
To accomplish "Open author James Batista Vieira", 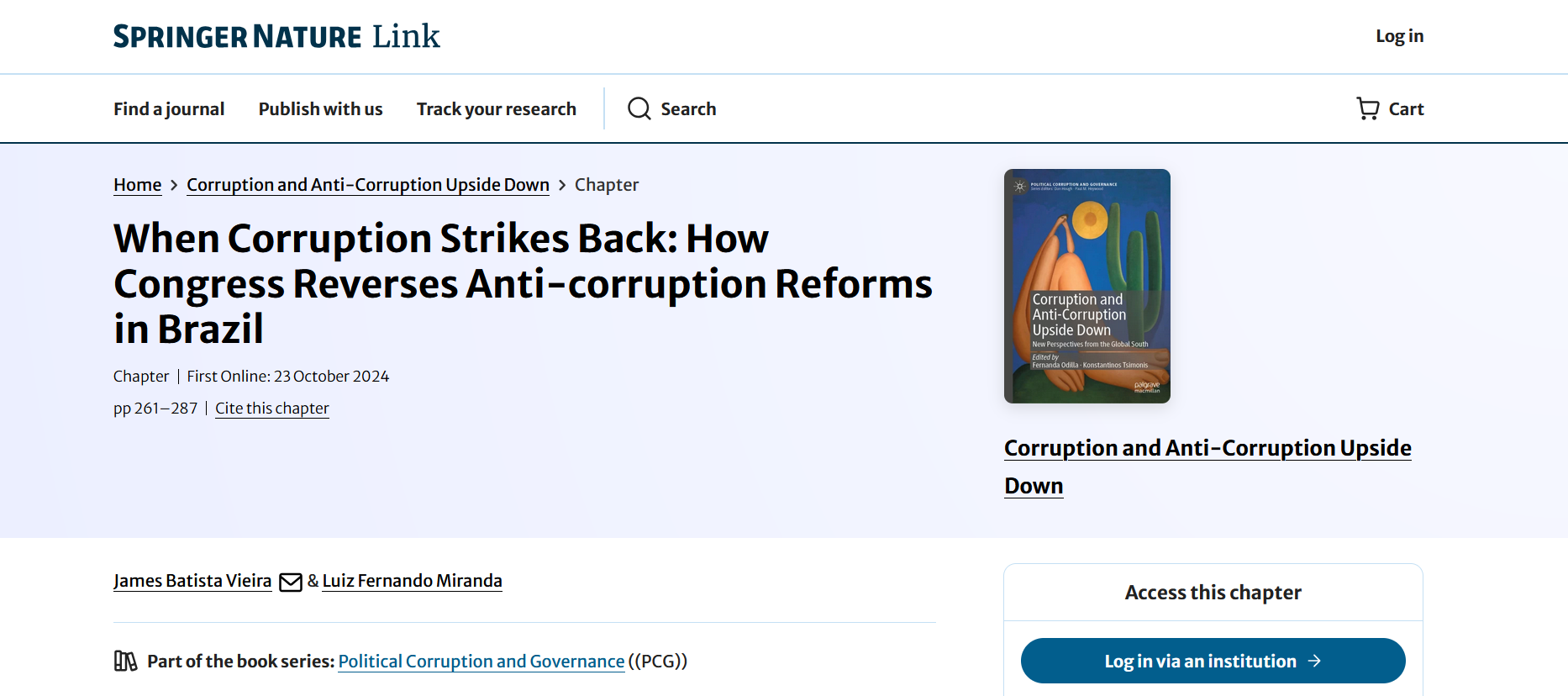I will pos(192,581).
